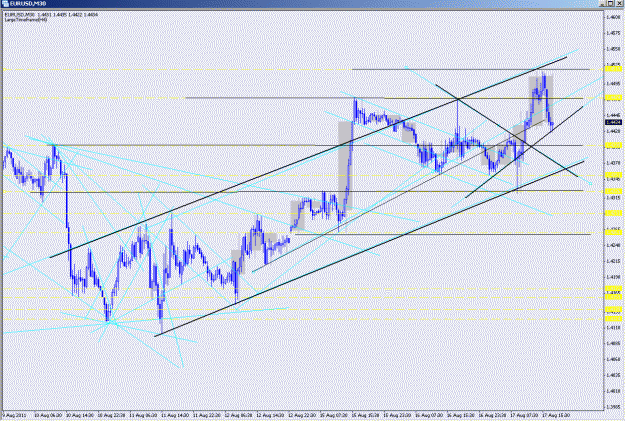Click the 1.4600 price axis label

(x=613, y=17)
